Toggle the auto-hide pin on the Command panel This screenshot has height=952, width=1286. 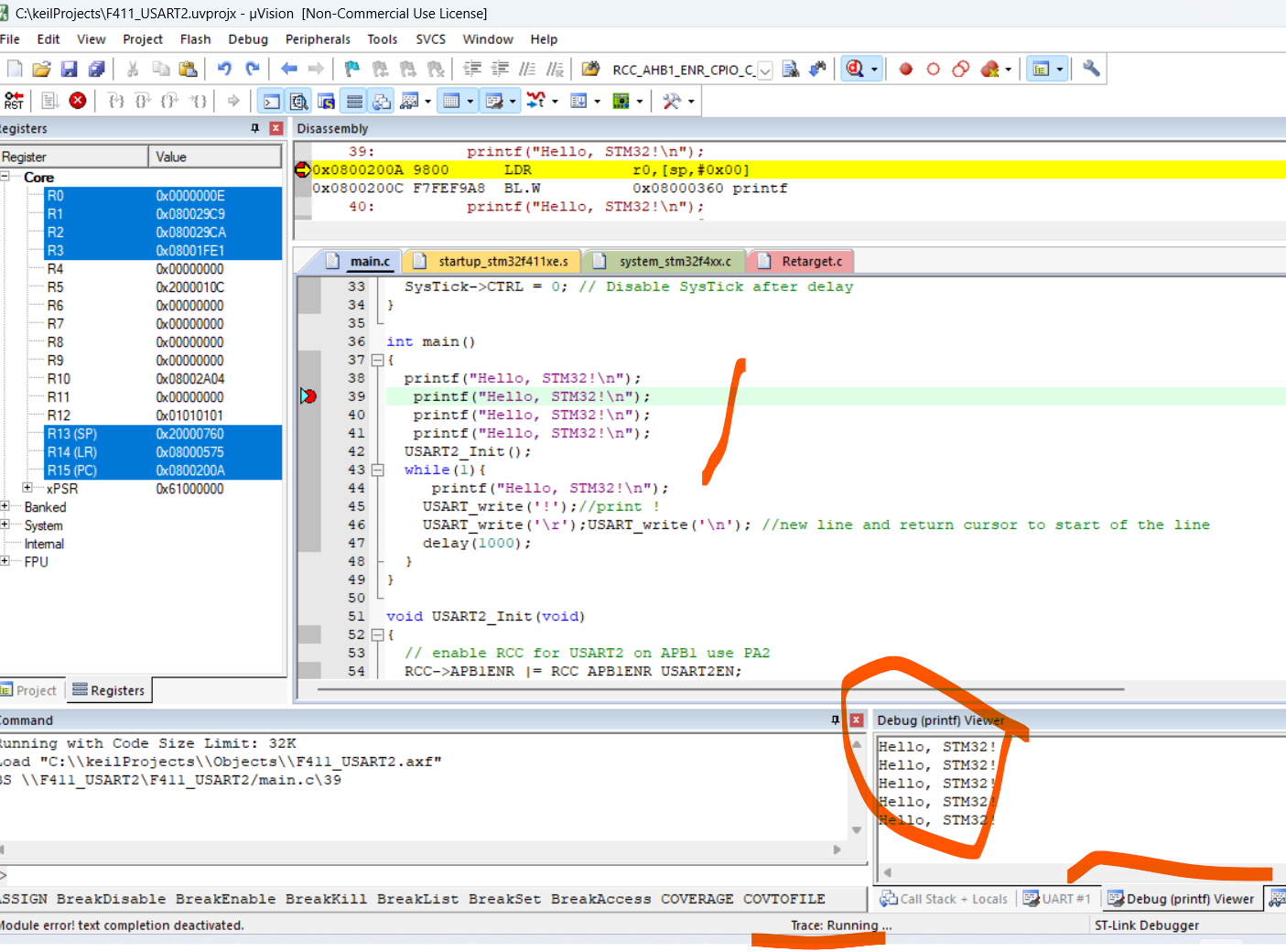coord(834,720)
